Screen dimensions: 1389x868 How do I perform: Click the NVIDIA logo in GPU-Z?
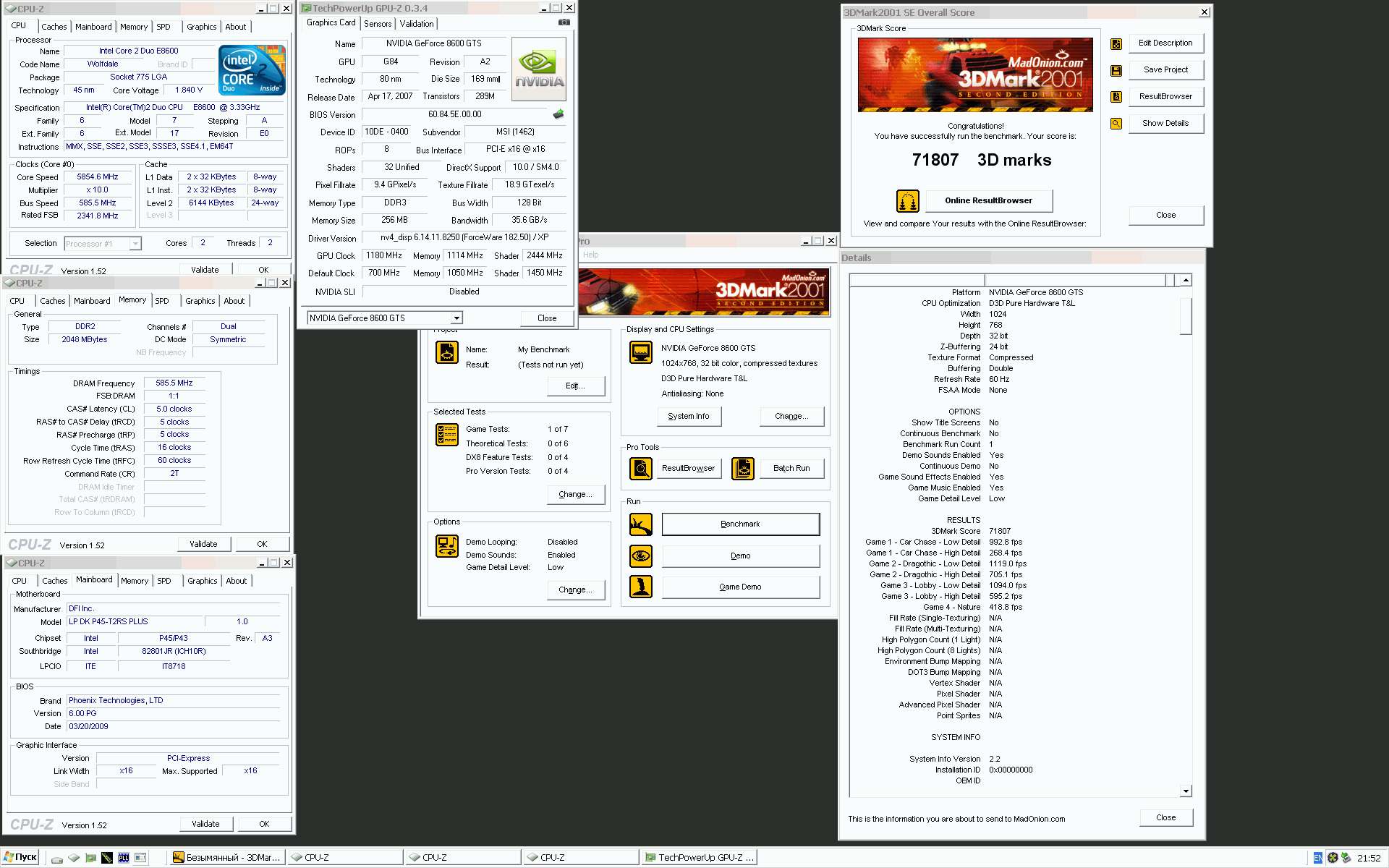click(539, 69)
